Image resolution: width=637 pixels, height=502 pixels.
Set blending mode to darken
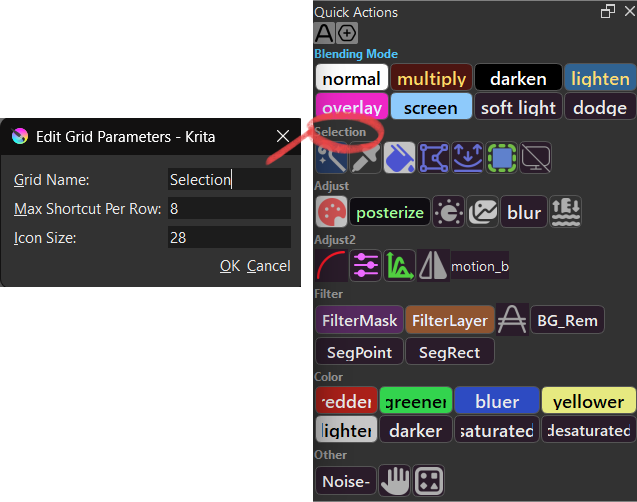pos(518,77)
